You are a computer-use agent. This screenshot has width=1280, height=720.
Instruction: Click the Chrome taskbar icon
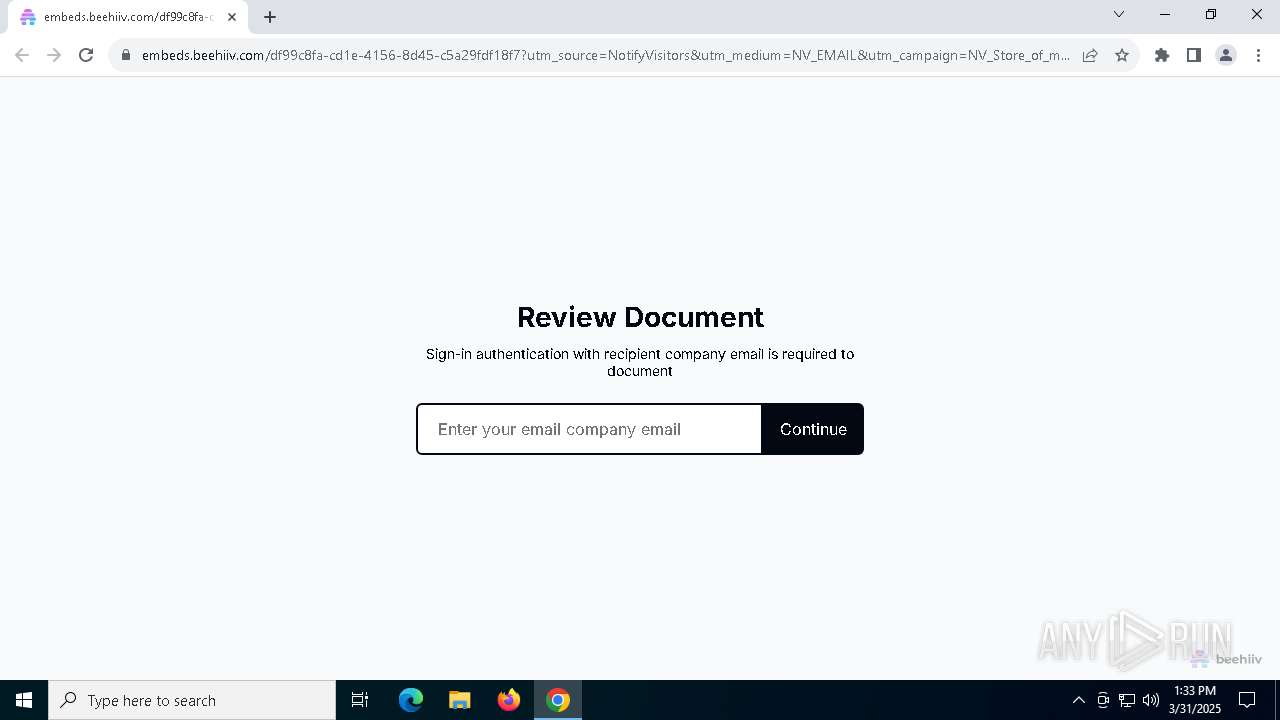[558, 700]
